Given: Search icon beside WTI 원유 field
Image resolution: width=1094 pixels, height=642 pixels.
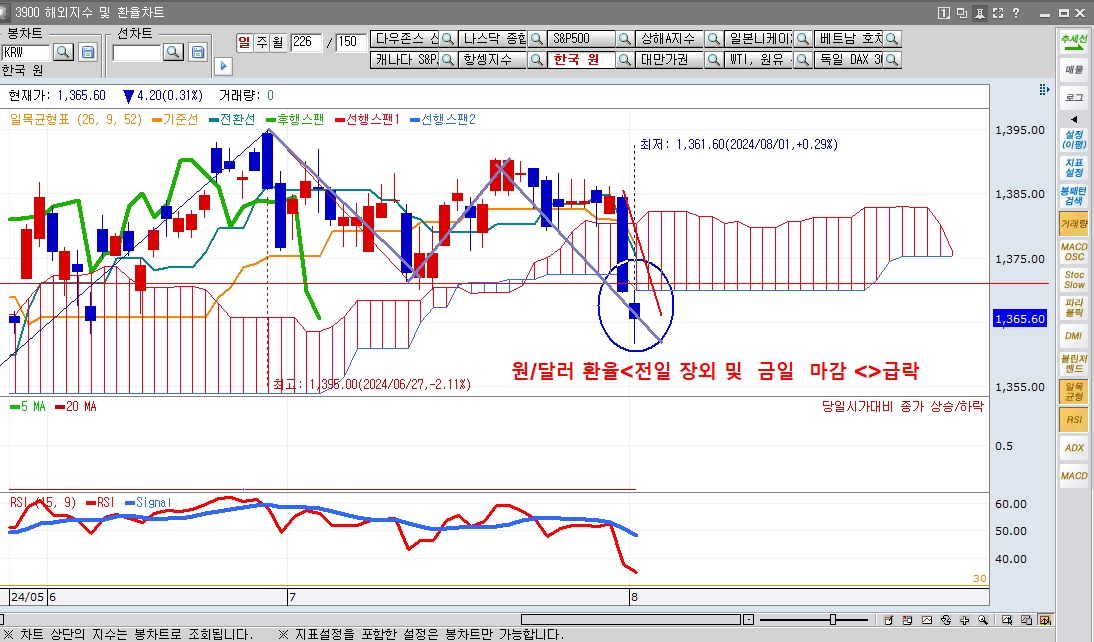Looking at the screenshot, I should (803, 60).
